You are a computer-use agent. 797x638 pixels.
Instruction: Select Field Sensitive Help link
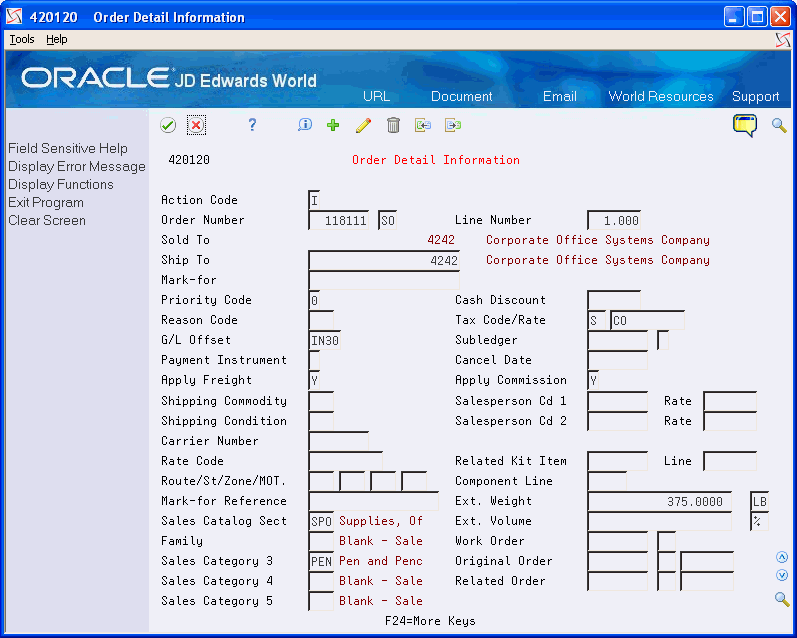(68, 148)
